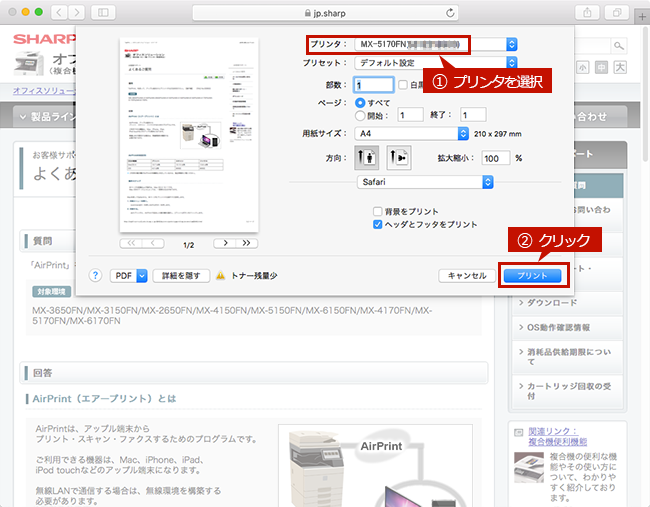Open print dialog help question mark
Viewport: 650px width, 507px height.
click(95, 275)
